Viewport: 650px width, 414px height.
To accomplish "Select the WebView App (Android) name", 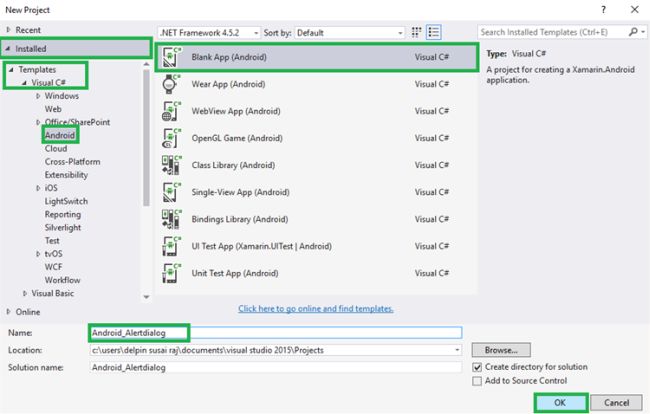I will tap(236, 111).
